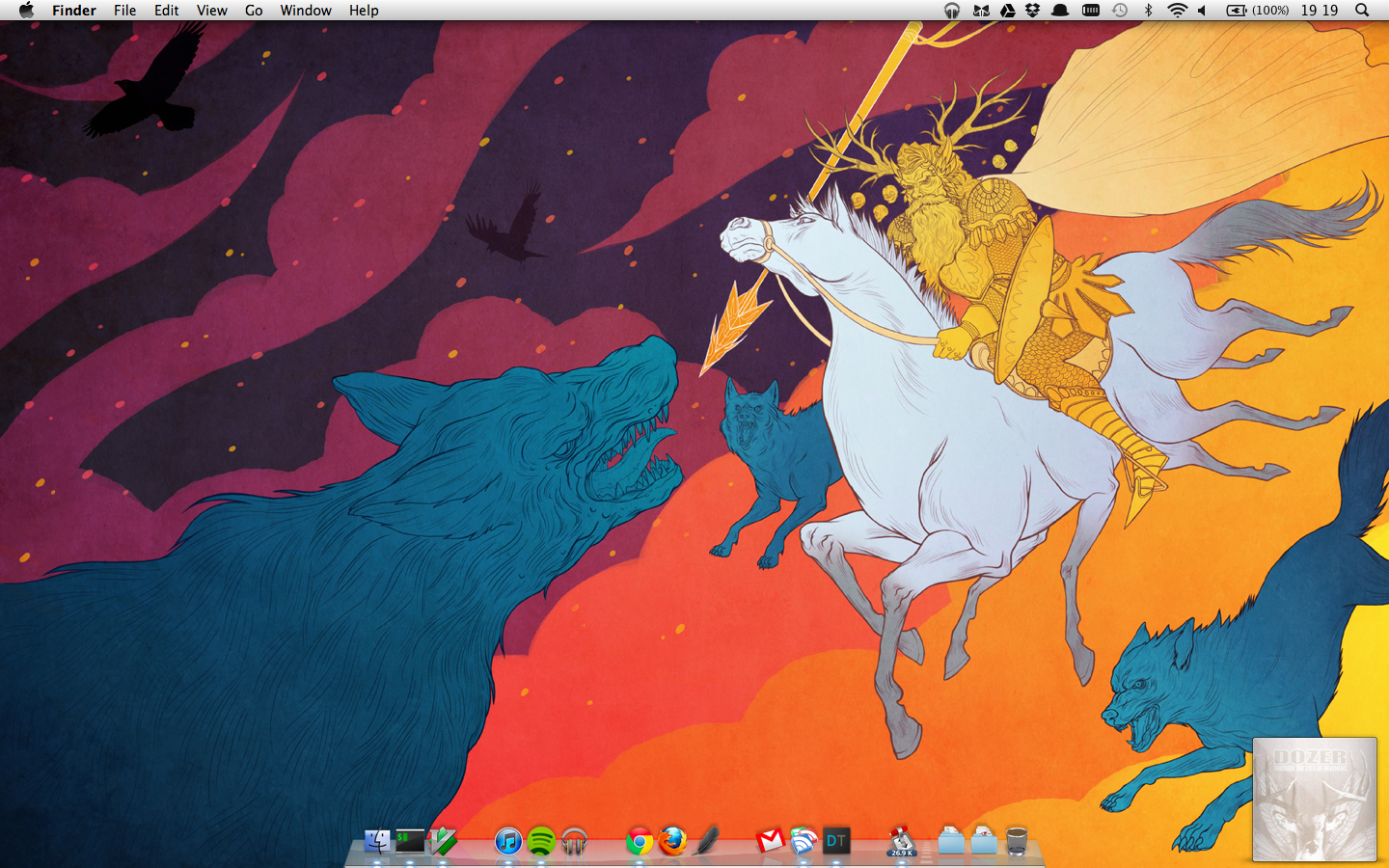
Task: Open the Finder application menu
Action: point(74,11)
